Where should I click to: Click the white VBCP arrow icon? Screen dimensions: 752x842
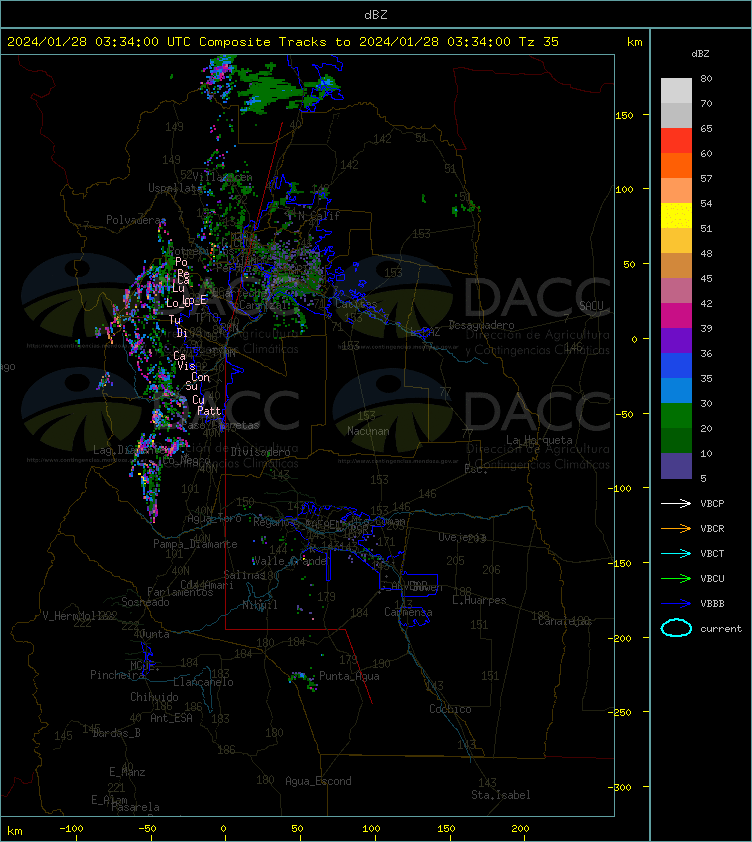pyautogui.click(x=676, y=503)
